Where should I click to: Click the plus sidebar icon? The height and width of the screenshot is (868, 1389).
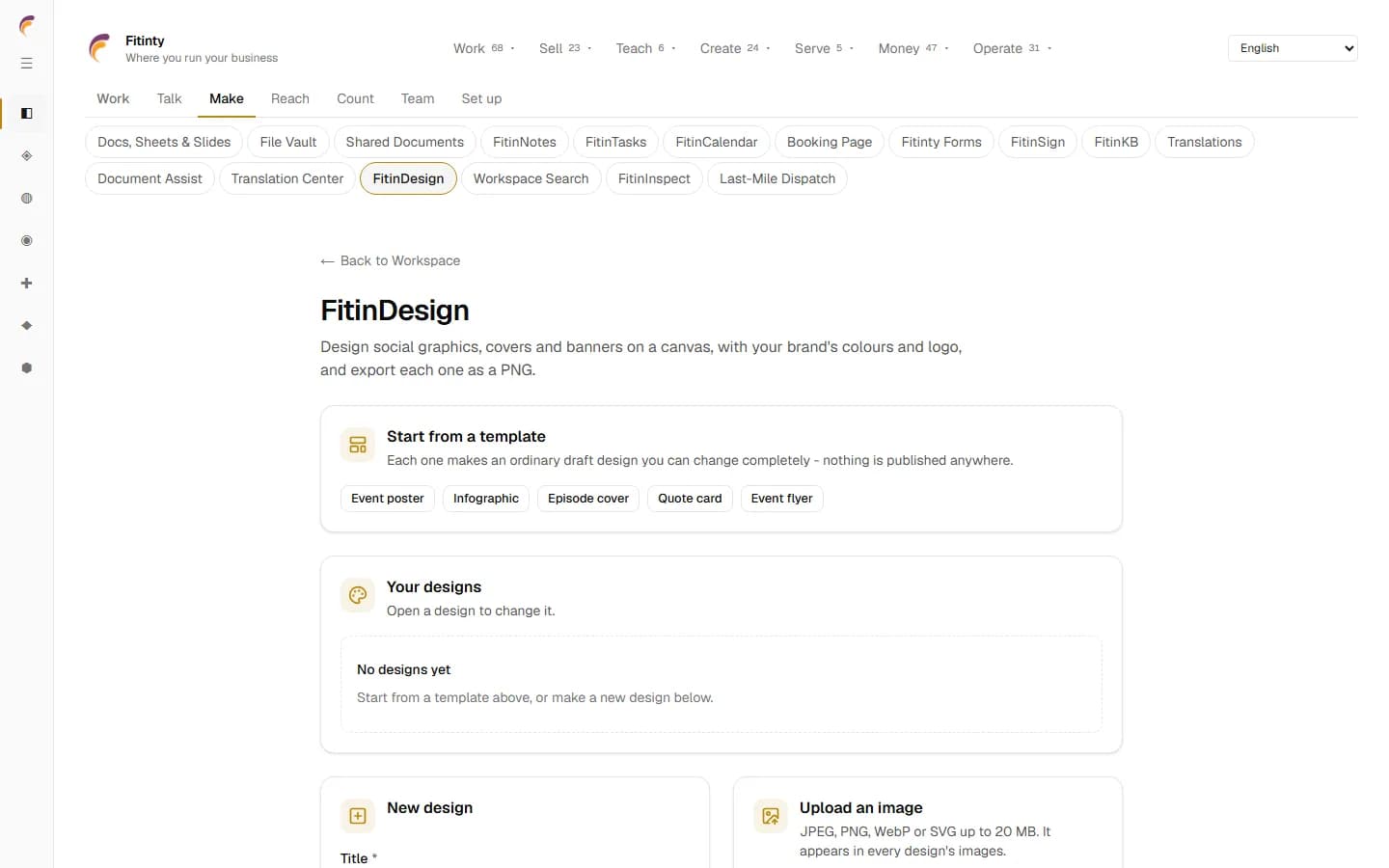[x=27, y=284]
